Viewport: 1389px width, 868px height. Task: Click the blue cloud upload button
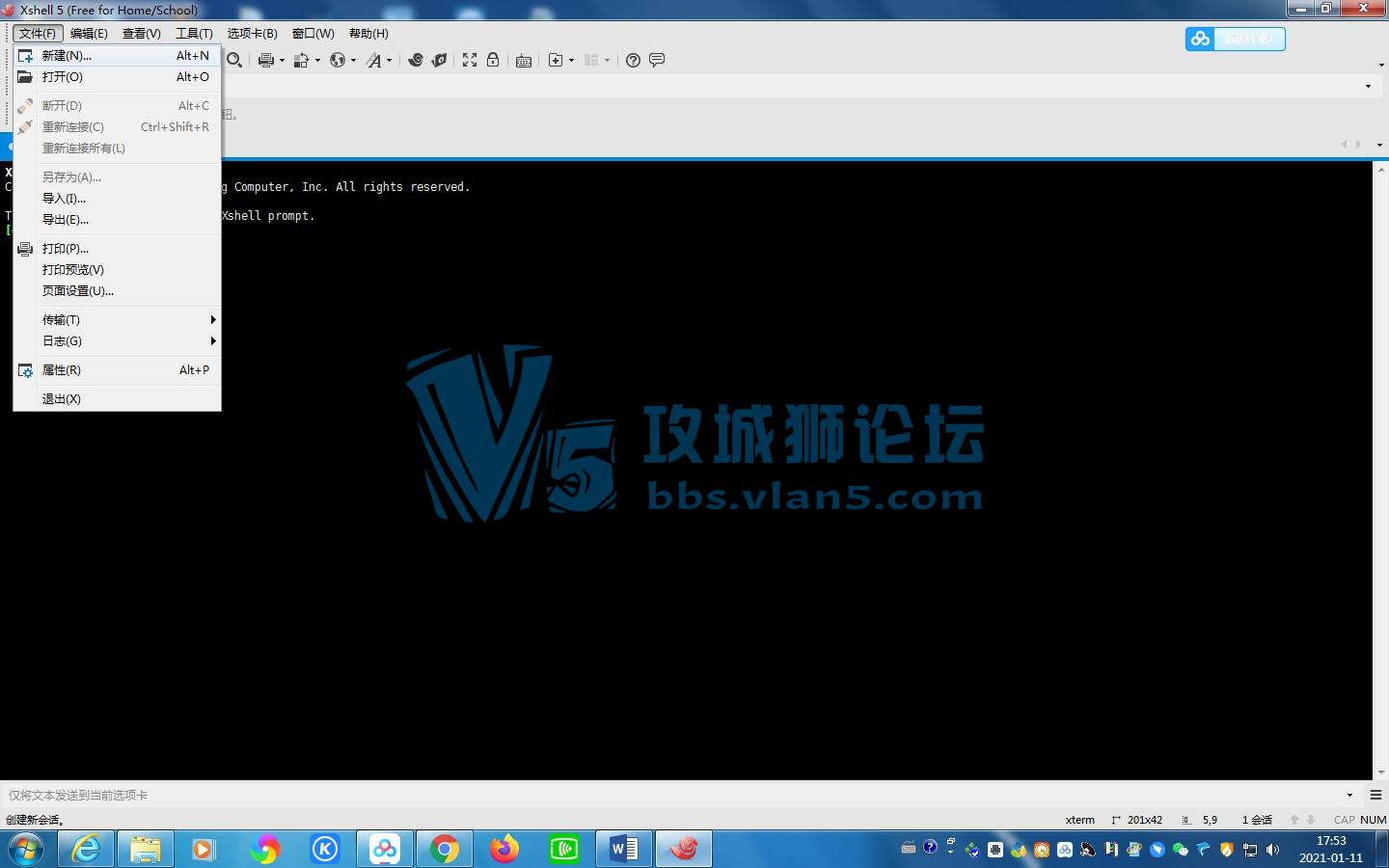pos(1236,39)
